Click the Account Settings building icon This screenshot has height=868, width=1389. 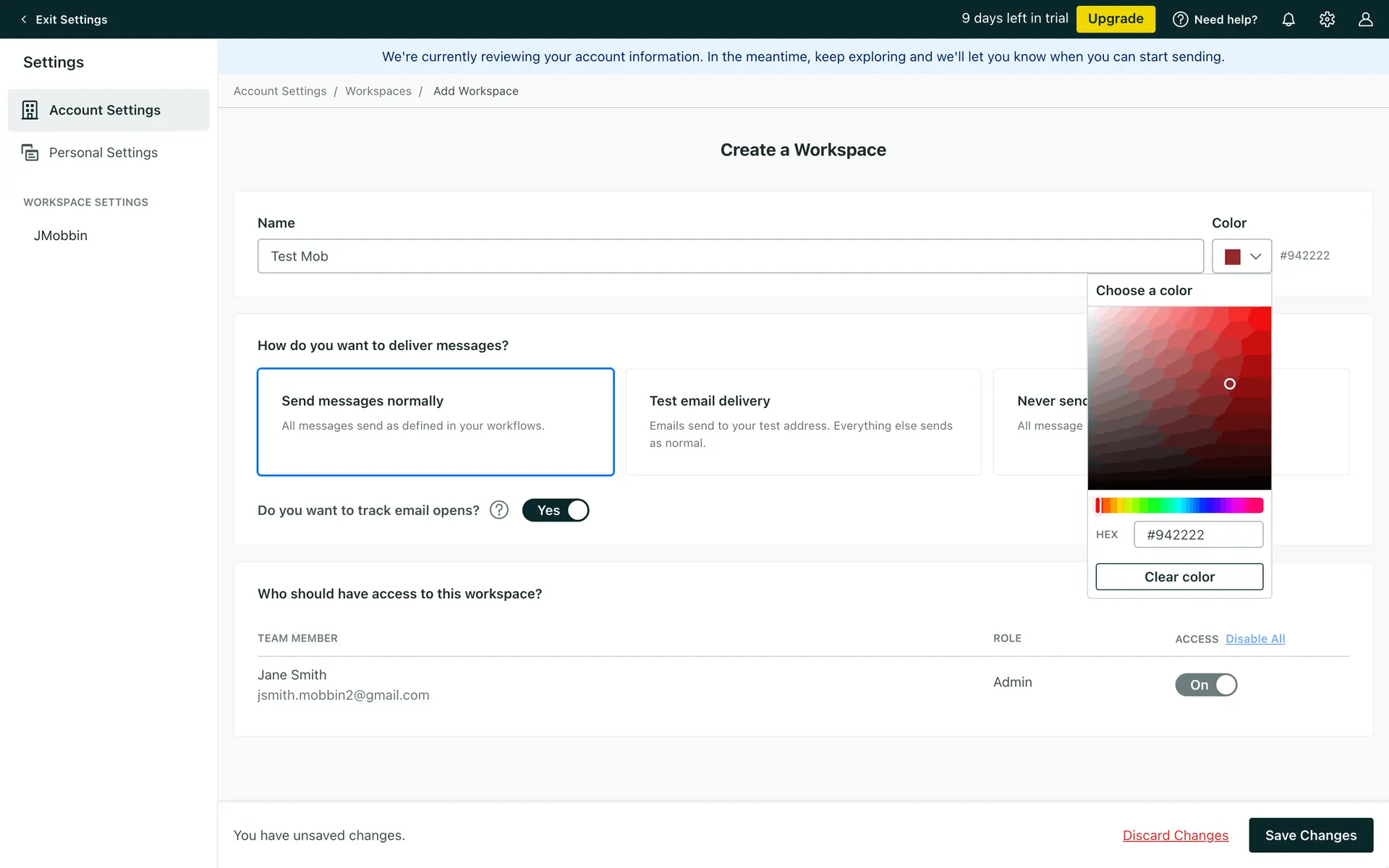click(x=30, y=110)
